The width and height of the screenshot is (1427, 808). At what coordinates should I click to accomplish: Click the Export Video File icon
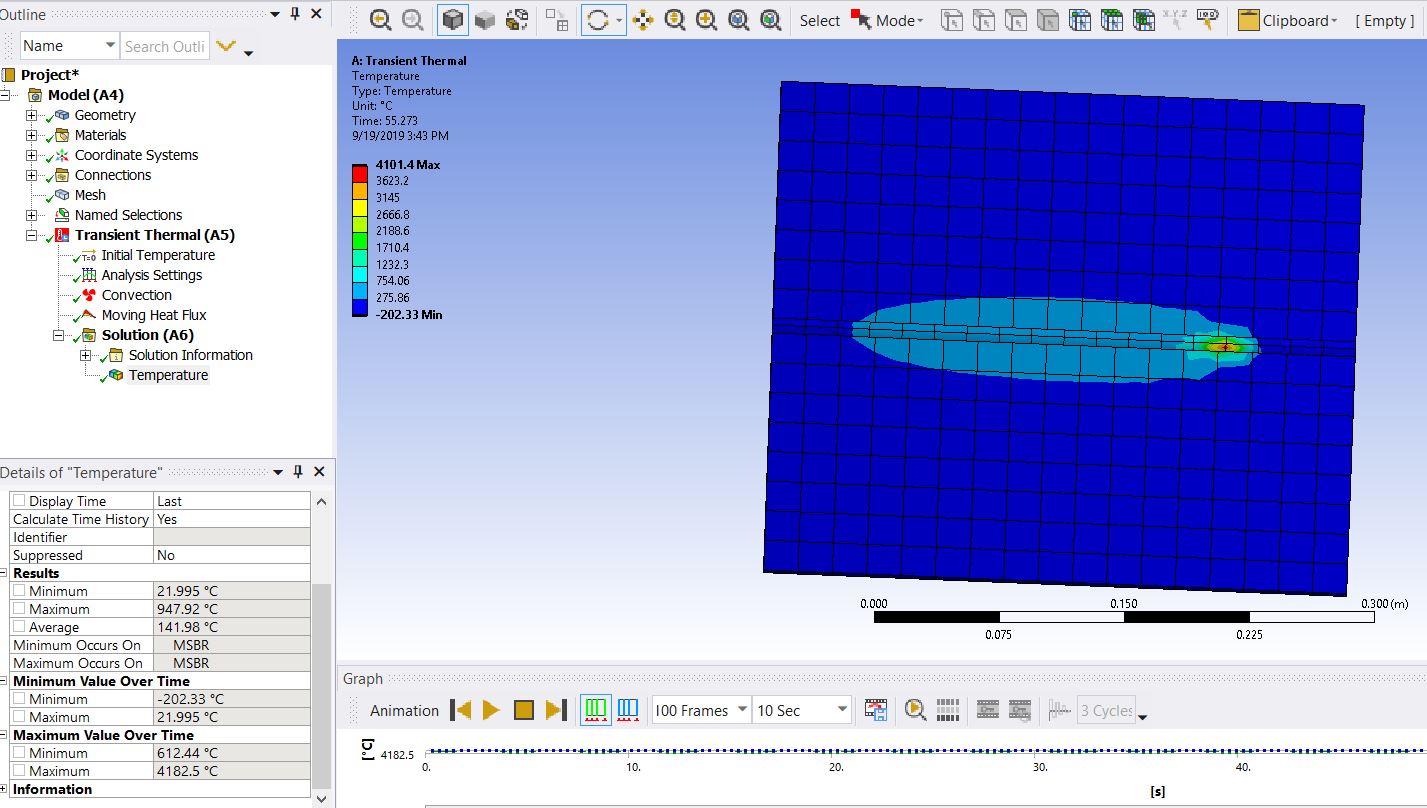click(876, 710)
